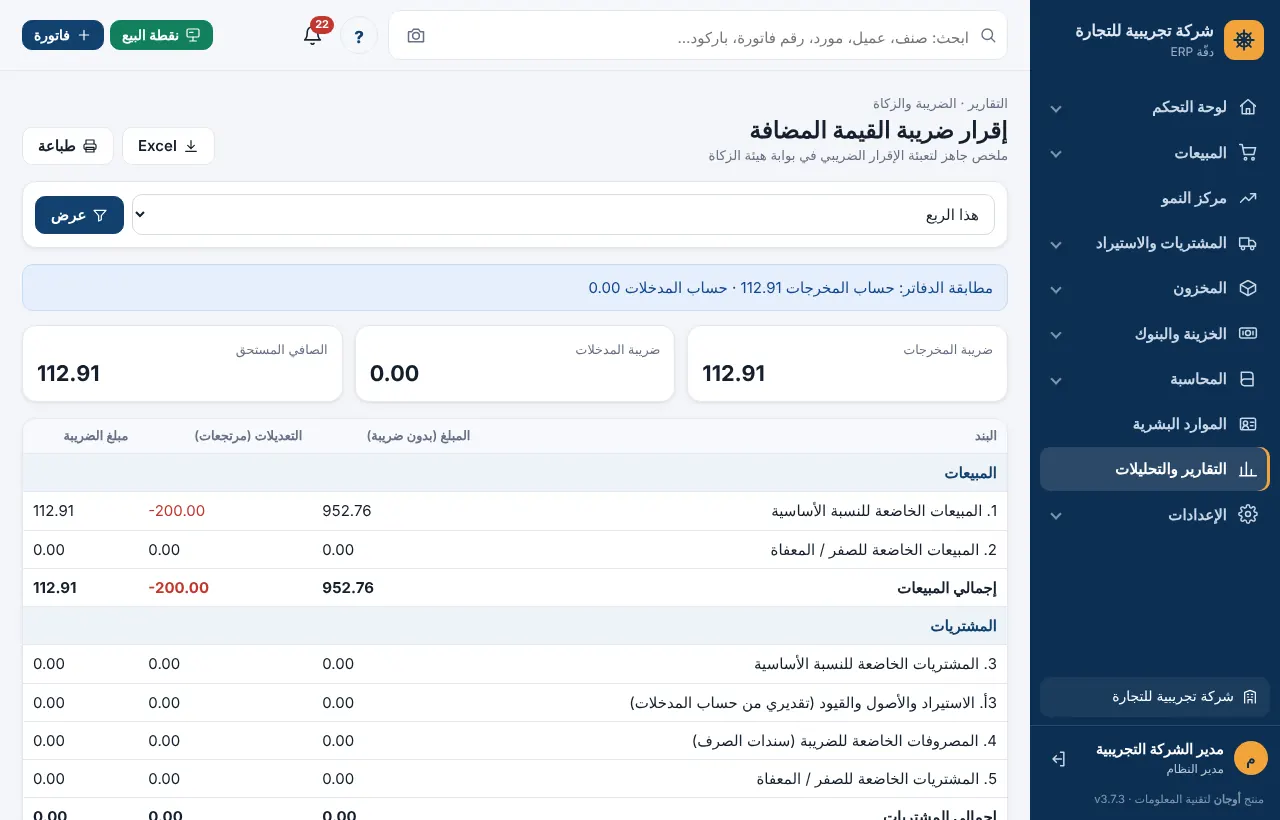The image size is (1280, 820).
Task: Expand the المبيعات menu chevron
Action: click(x=1056, y=154)
